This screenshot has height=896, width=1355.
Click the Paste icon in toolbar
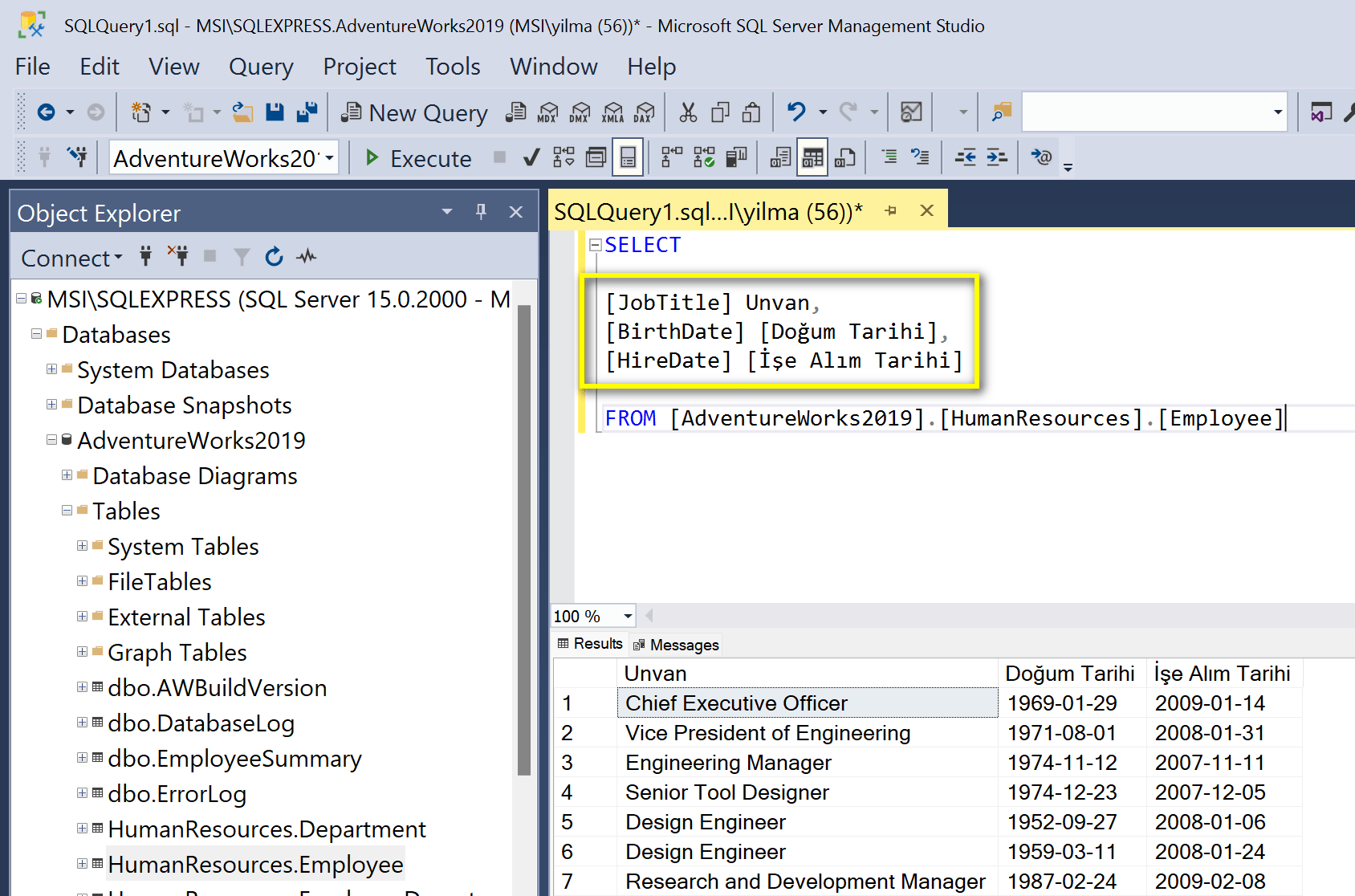(751, 112)
